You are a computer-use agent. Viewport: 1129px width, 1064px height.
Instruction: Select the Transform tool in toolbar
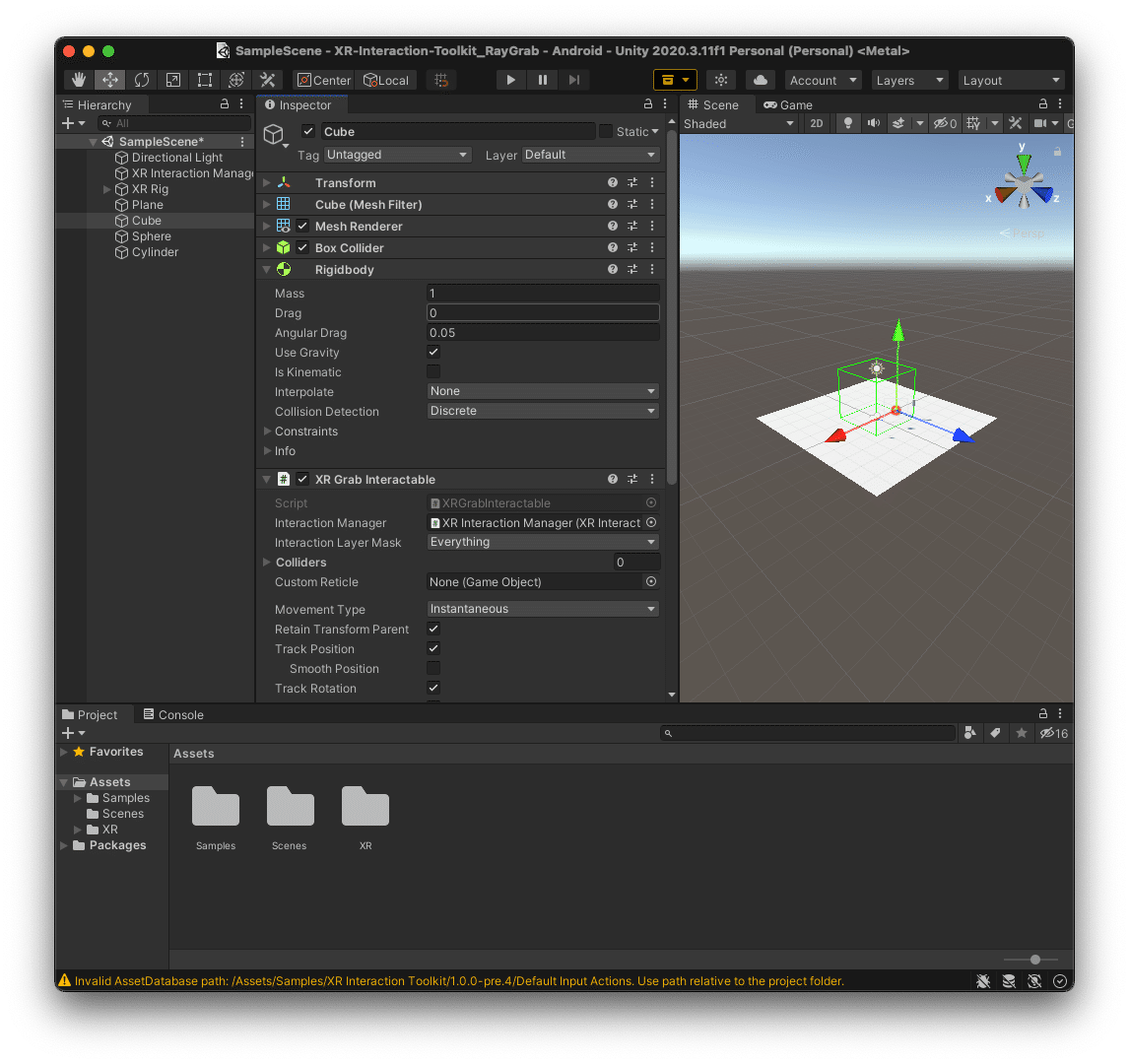click(236, 80)
